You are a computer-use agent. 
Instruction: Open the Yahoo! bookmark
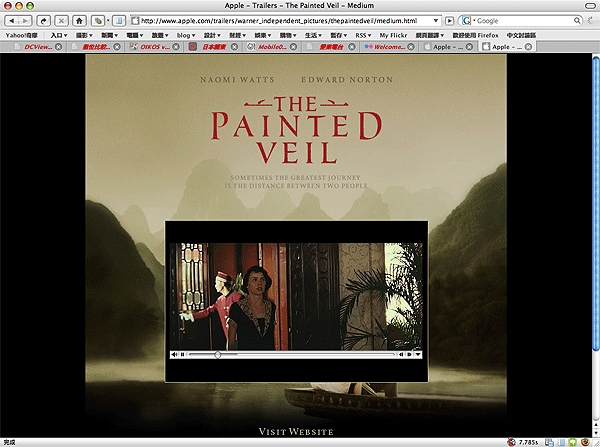click(x=21, y=35)
